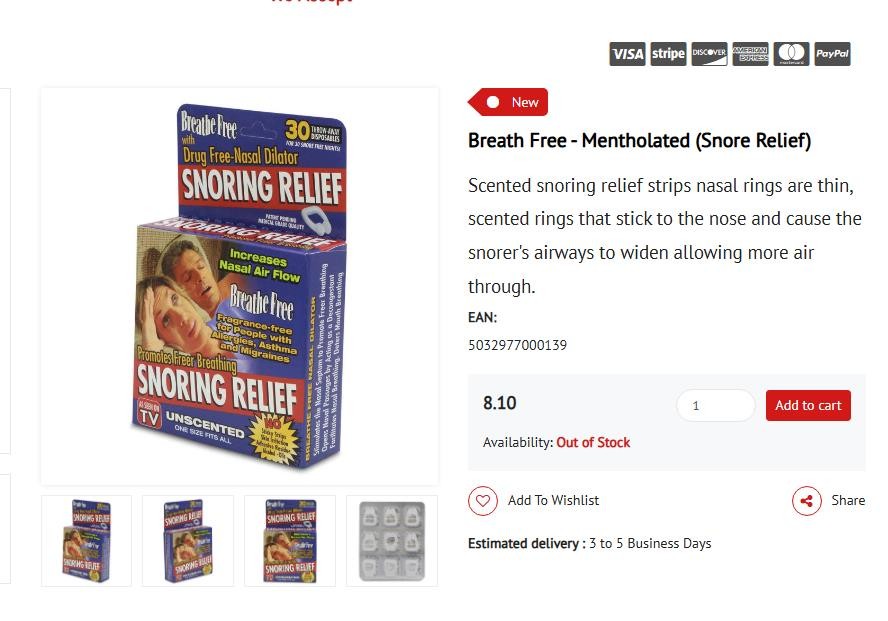Select the first product thumbnail

86,540
